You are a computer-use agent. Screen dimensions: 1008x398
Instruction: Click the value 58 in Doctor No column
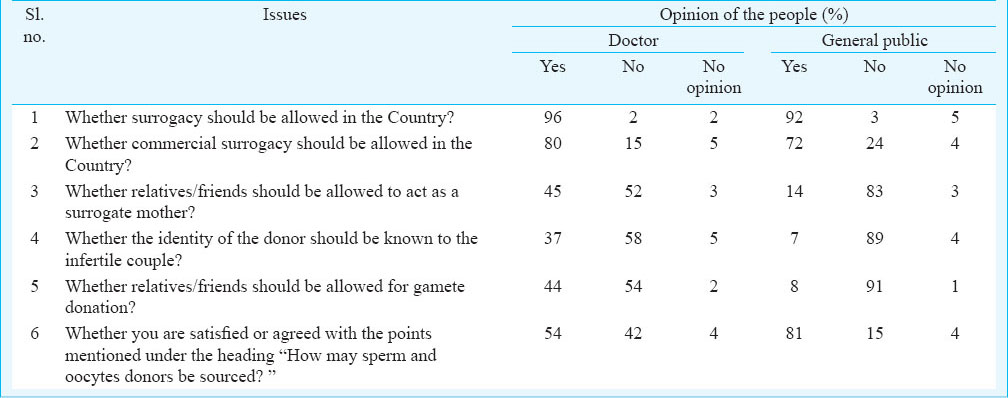[633, 240]
